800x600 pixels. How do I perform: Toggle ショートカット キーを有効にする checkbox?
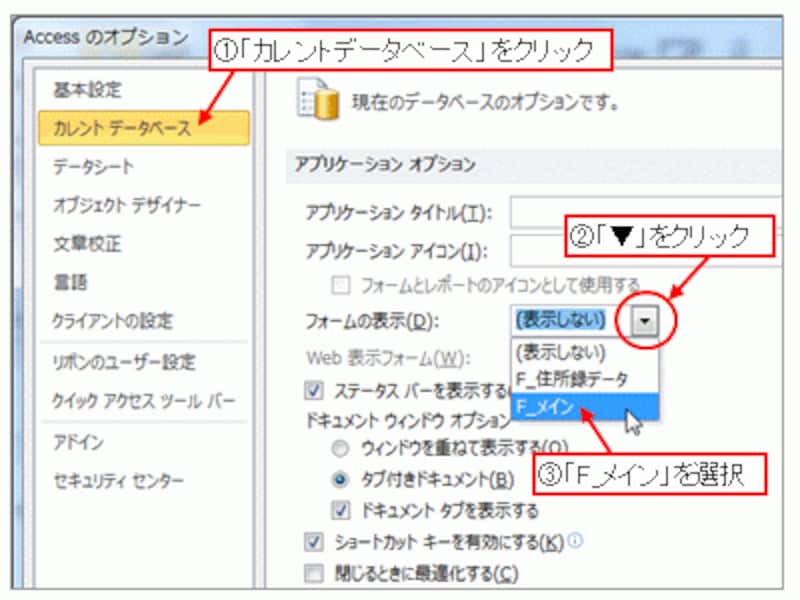(314, 542)
